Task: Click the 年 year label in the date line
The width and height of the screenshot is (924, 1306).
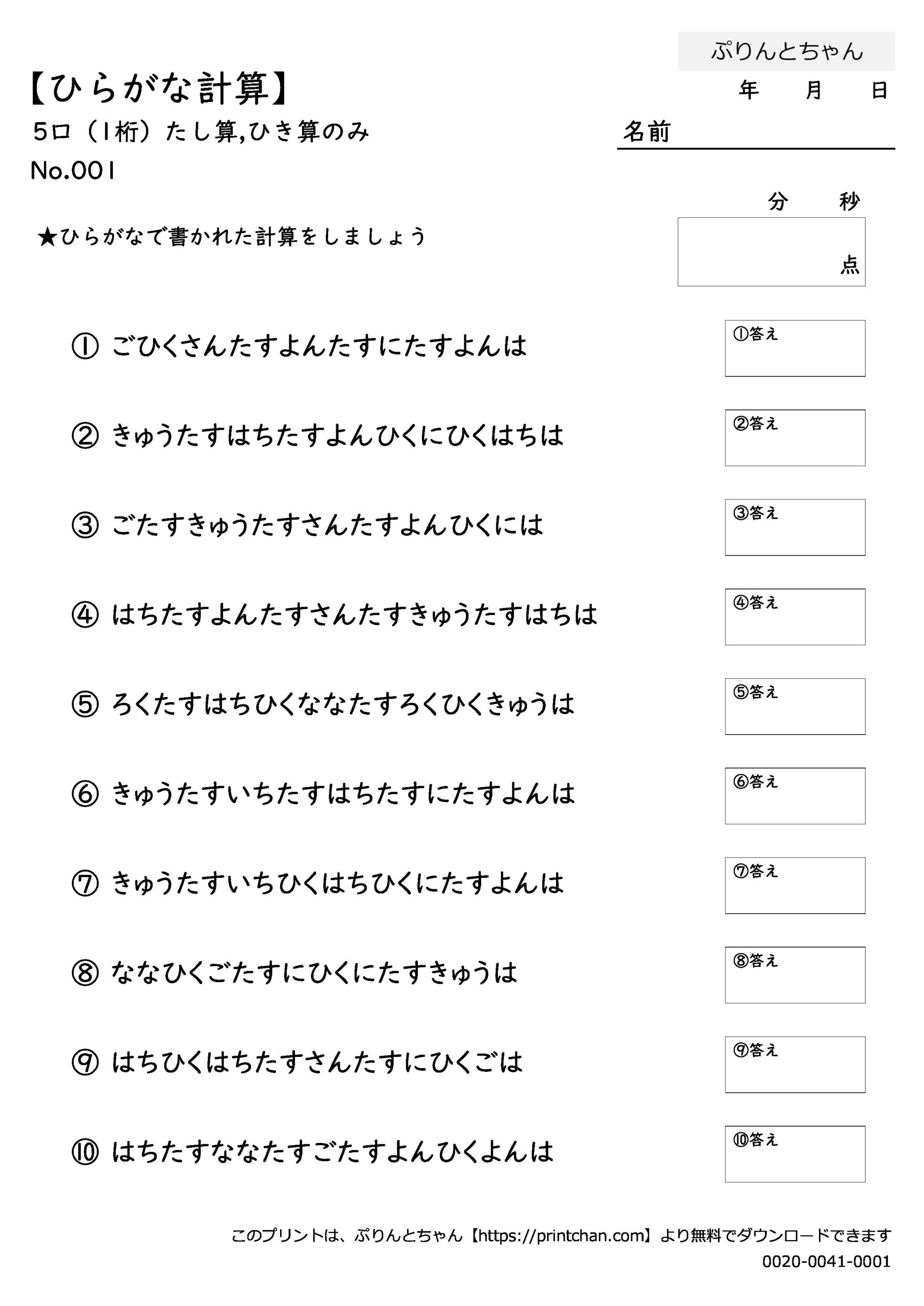Action: coord(748,90)
